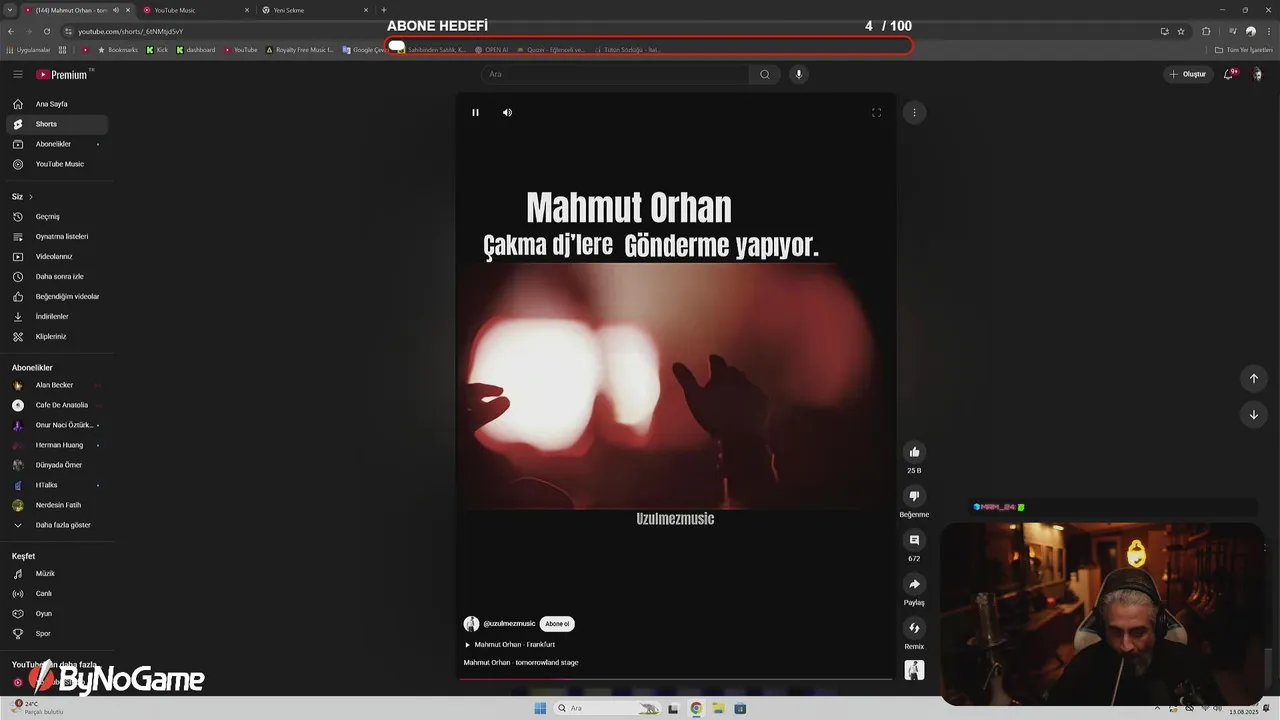
Task: Click the search magnifier button
Action: [x=765, y=74]
